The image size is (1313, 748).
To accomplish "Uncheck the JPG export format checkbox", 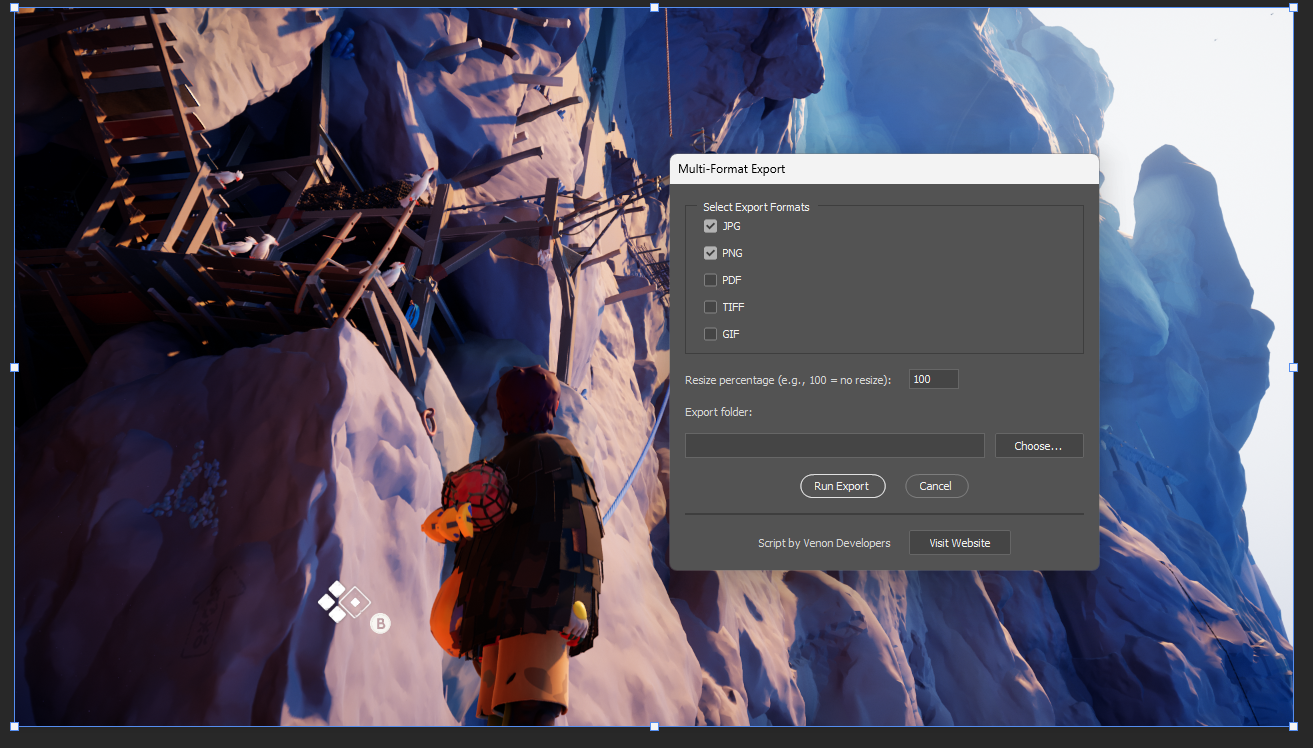I will 710,226.
